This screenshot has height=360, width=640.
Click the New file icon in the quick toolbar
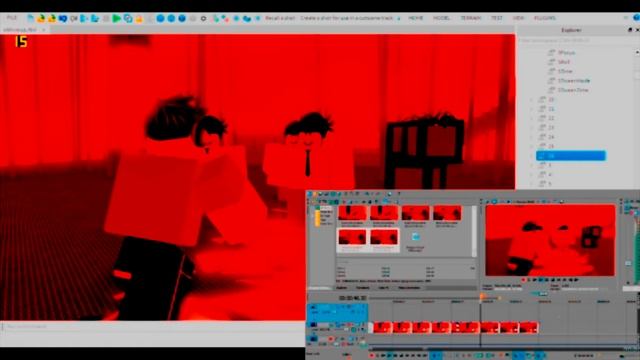31,18
